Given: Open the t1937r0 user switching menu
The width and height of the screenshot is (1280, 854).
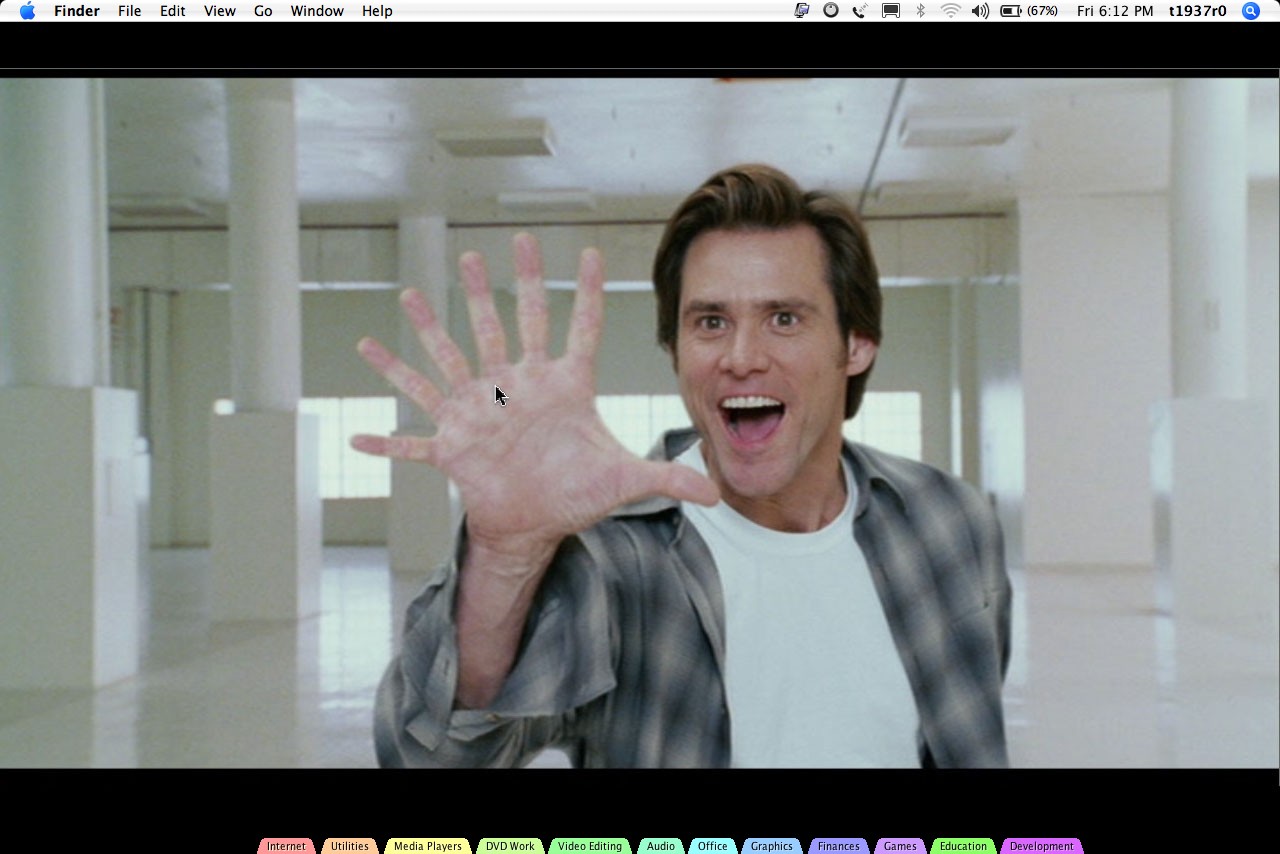Looking at the screenshot, I should pyautogui.click(x=1197, y=11).
